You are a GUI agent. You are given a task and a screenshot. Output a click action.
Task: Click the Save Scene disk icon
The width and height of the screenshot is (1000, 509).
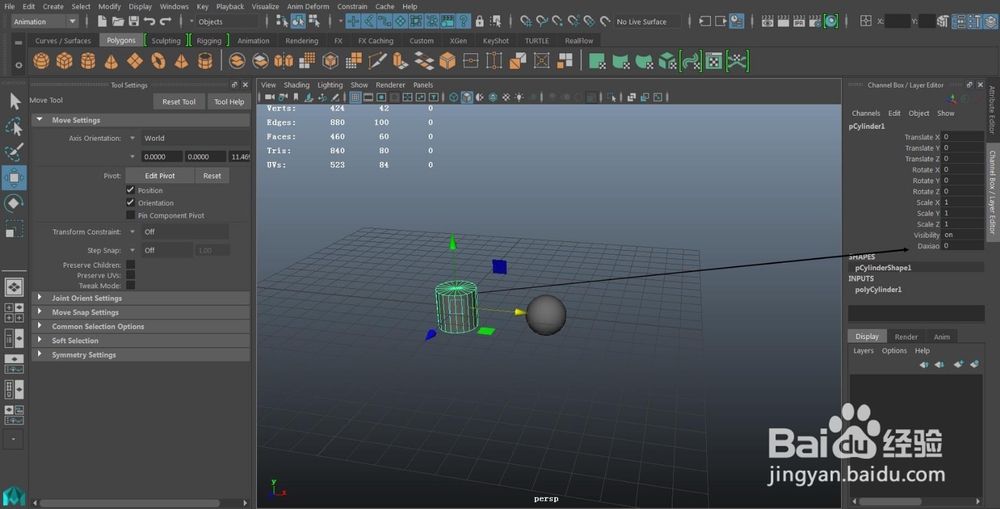tap(133, 21)
